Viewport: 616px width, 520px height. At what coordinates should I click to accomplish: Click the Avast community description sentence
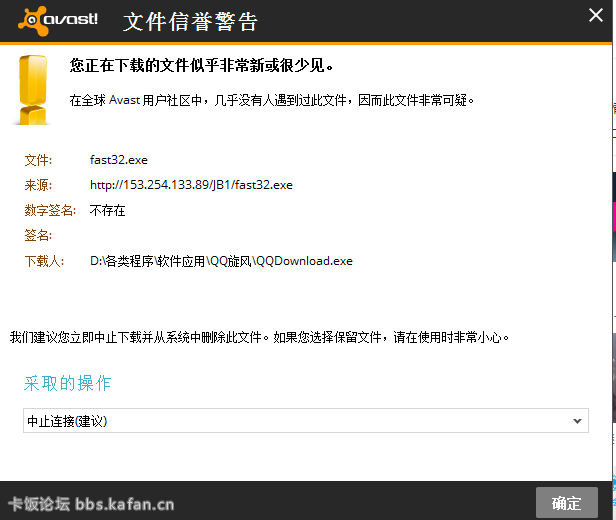click(272, 100)
